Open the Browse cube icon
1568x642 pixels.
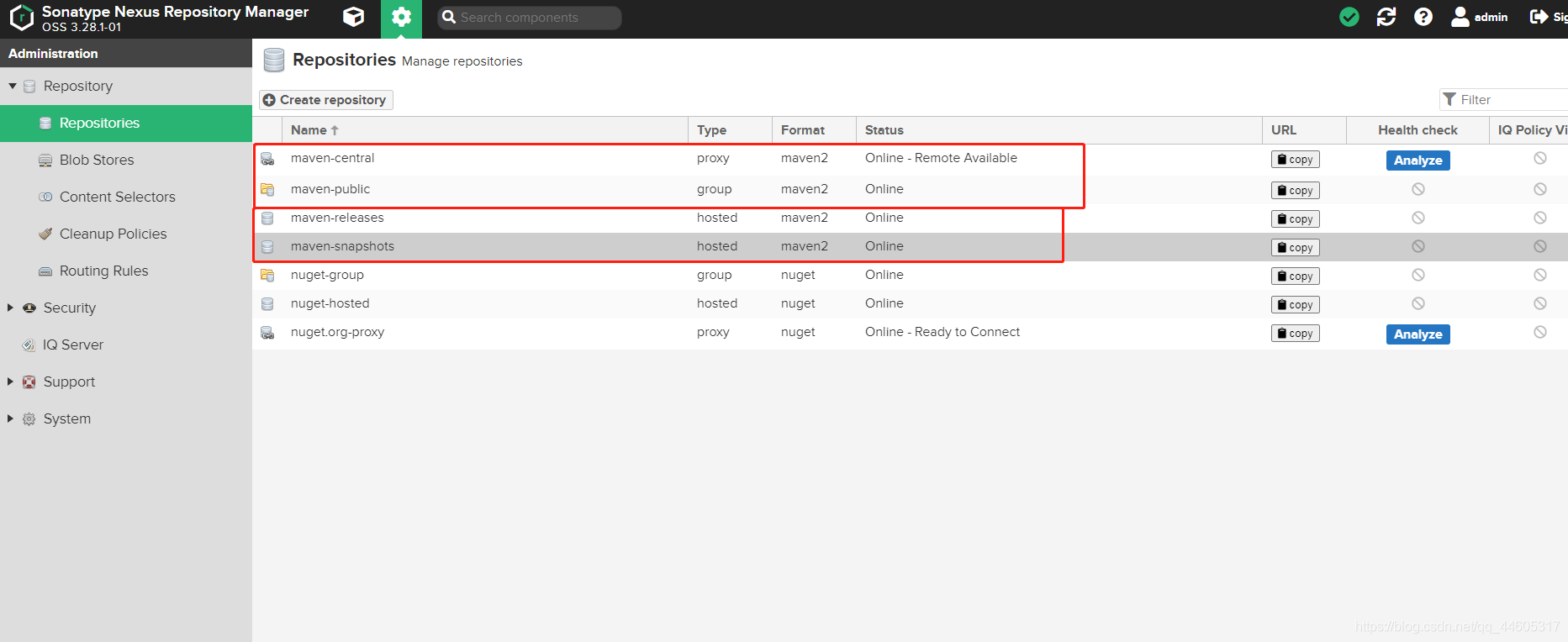coord(354,17)
